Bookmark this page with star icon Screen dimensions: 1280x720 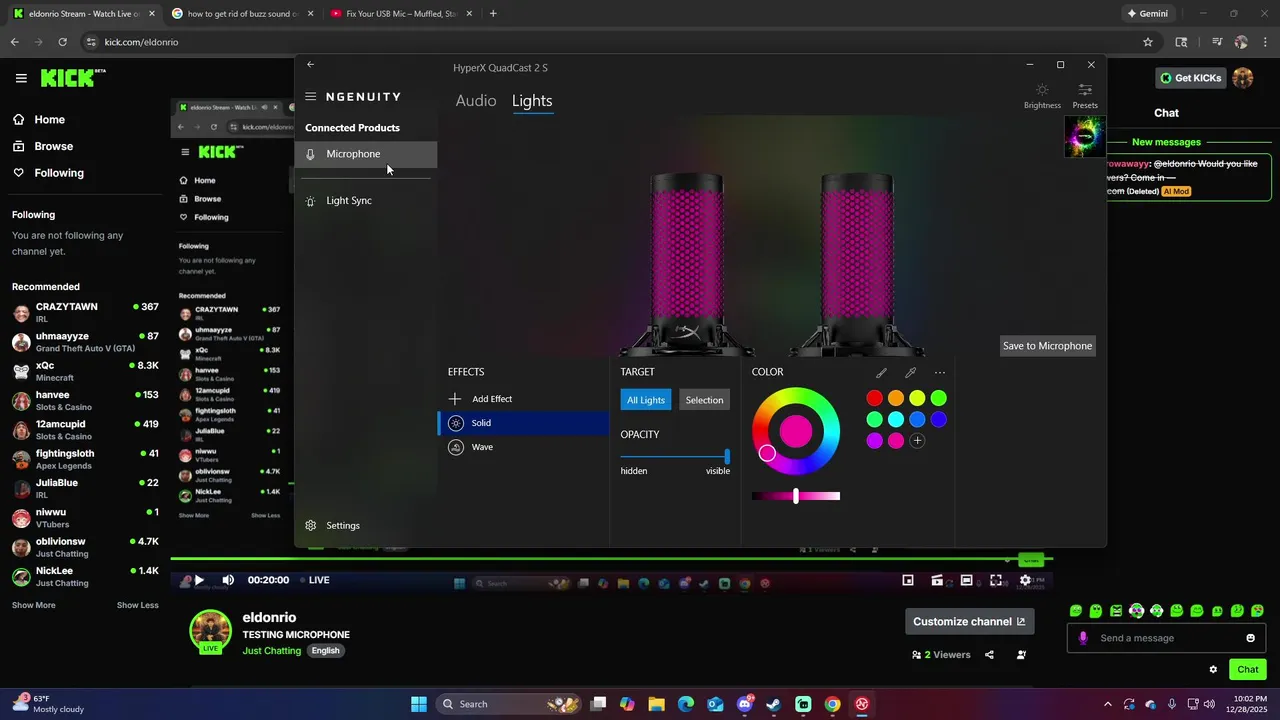[1148, 42]
